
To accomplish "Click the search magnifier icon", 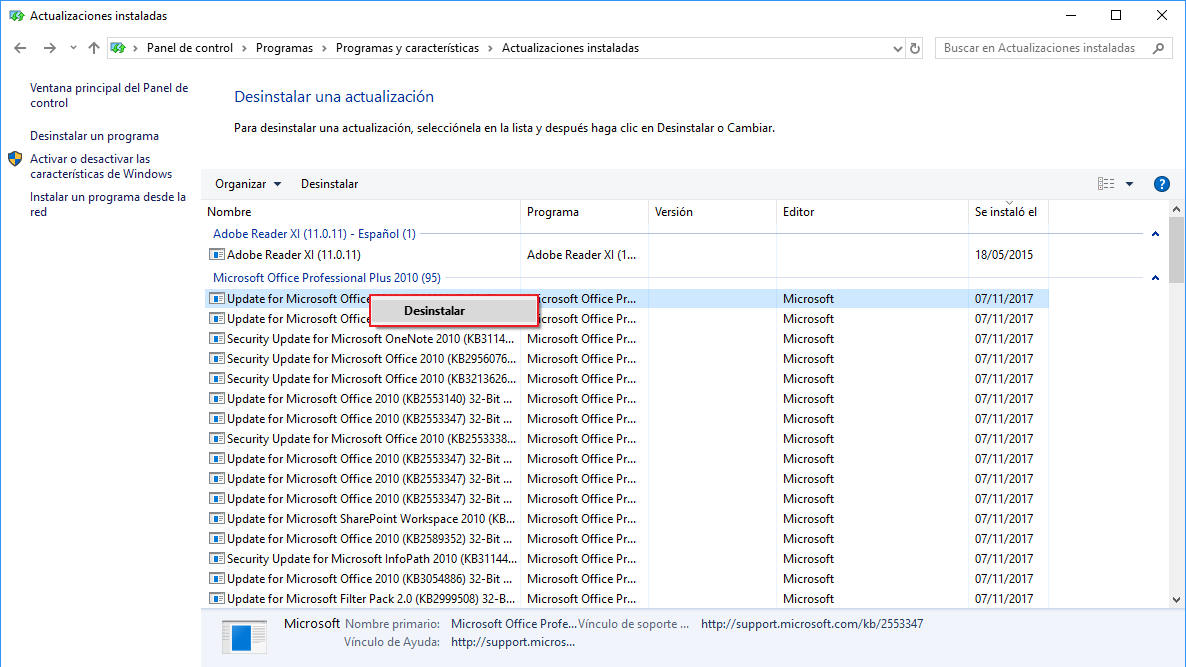I will click(x=1158, y=48).
